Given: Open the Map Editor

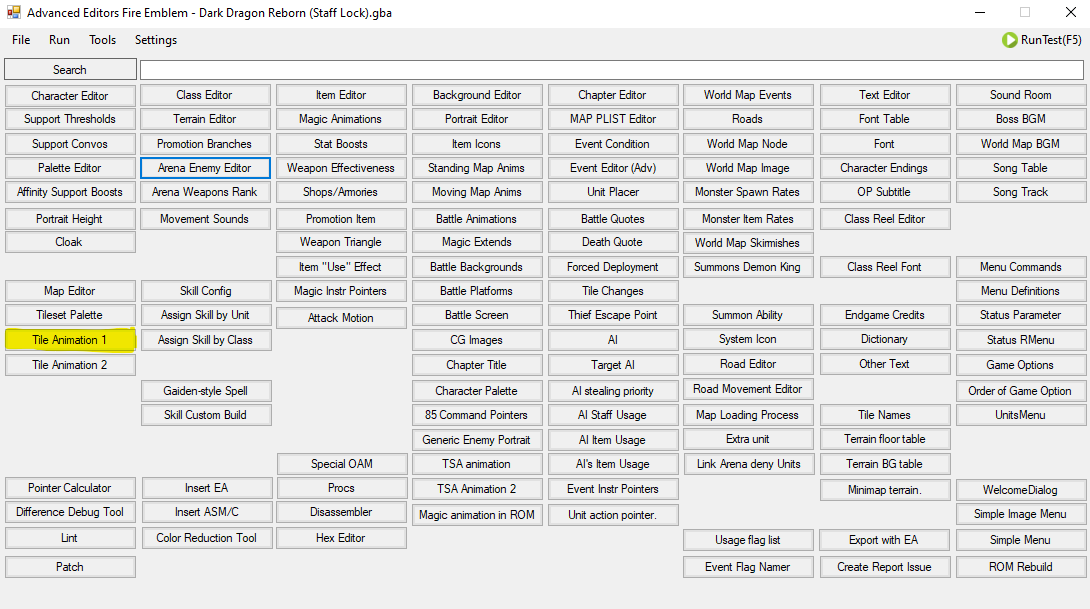Looking at the screenshot, I should click(x=70, y=291).
